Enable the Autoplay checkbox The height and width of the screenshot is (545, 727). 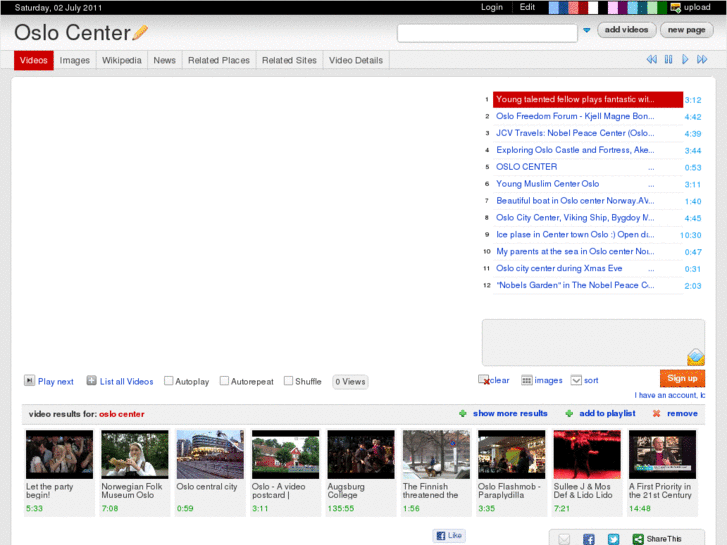[169, 381]
